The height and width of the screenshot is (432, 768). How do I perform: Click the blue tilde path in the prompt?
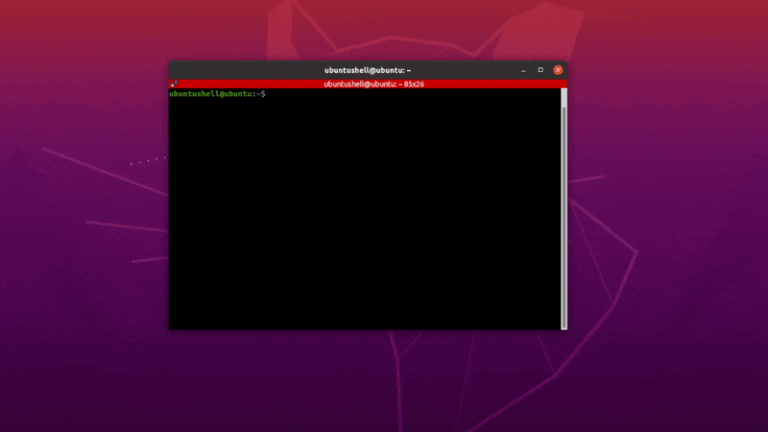click(x=258, y=93)
